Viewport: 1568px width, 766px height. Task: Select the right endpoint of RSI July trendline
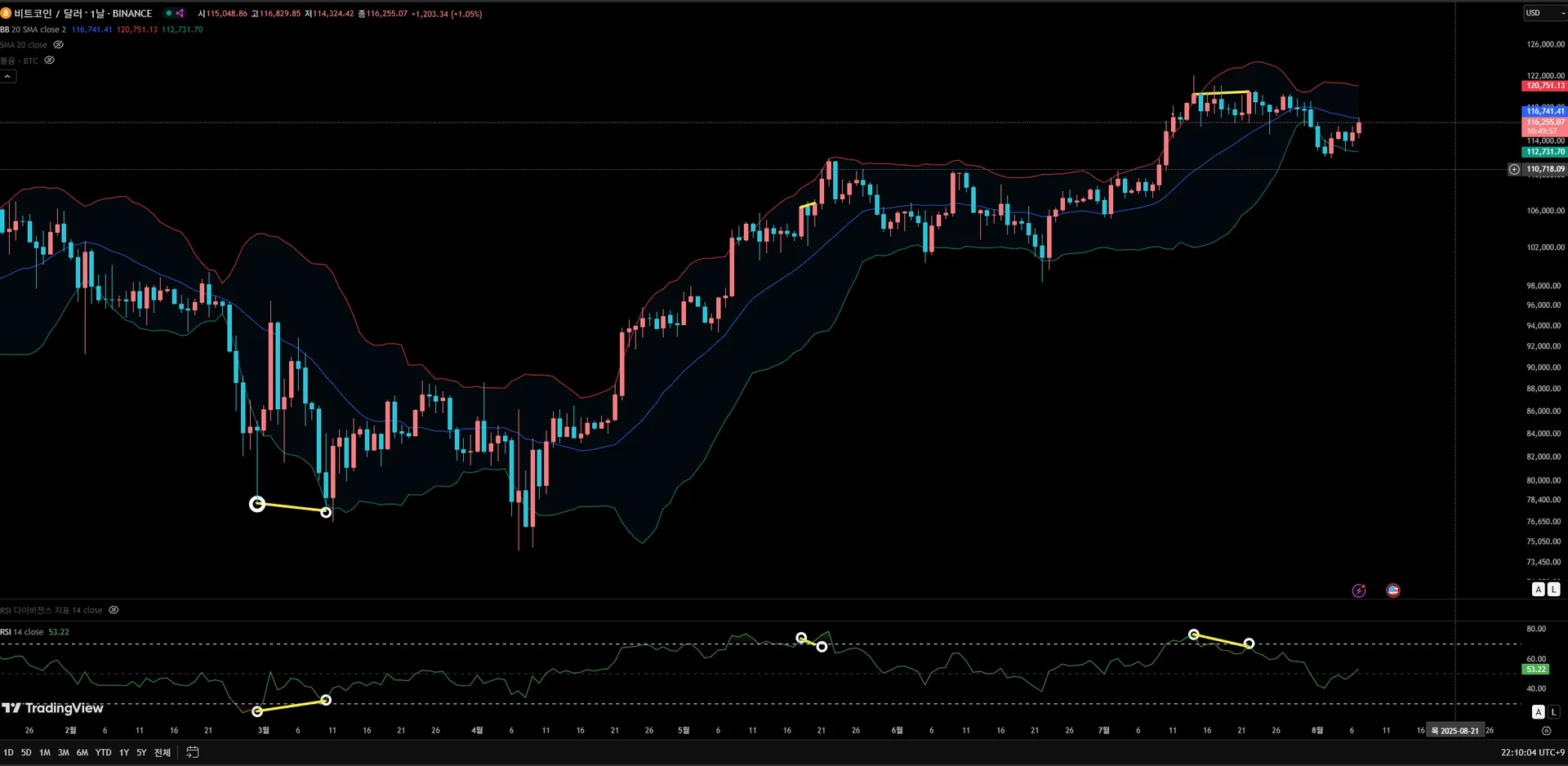(1249, 644)
